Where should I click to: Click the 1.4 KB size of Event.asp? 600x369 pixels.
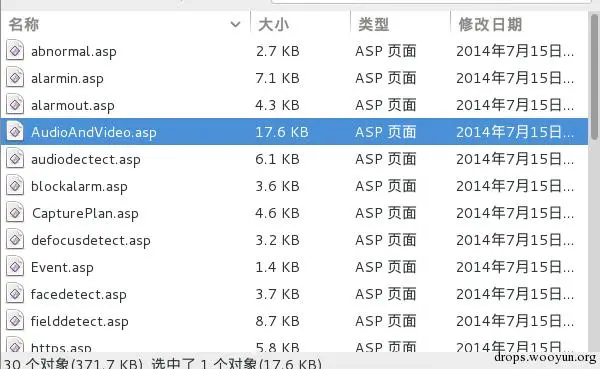pos(277,267)
